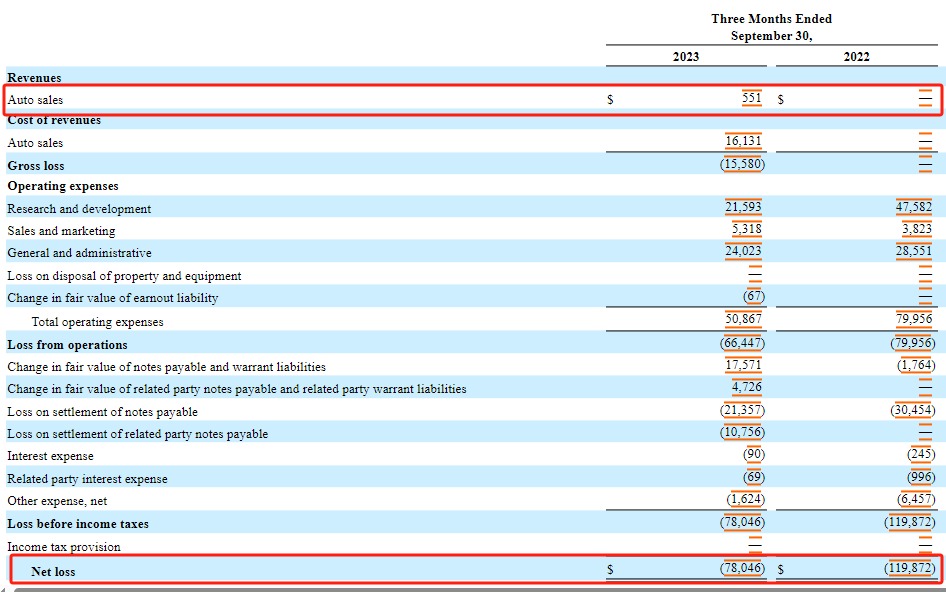Screen dimensions: 946x592
Task: Click the '2022' column header
Action: [x=856, y=57]
